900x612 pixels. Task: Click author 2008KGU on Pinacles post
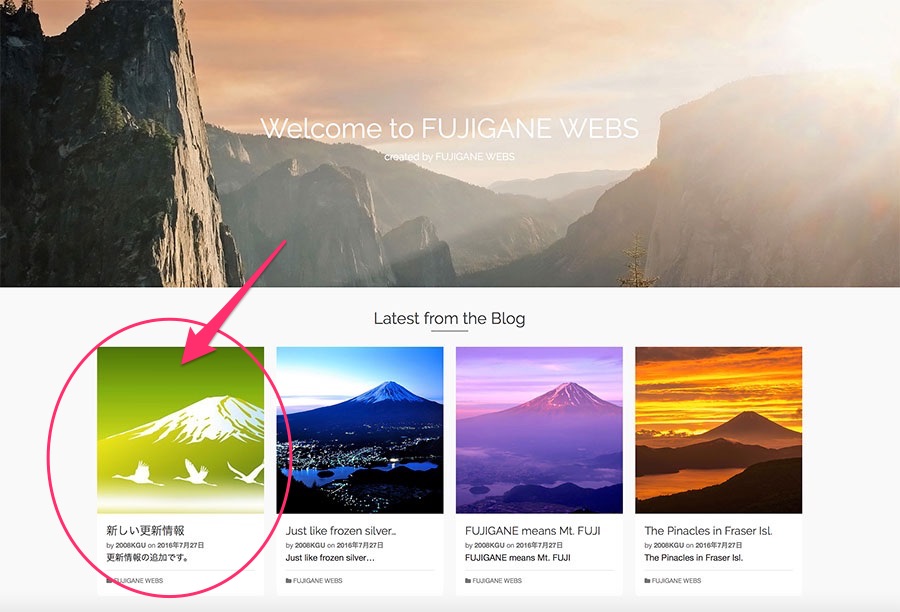[x=669, y=545]
